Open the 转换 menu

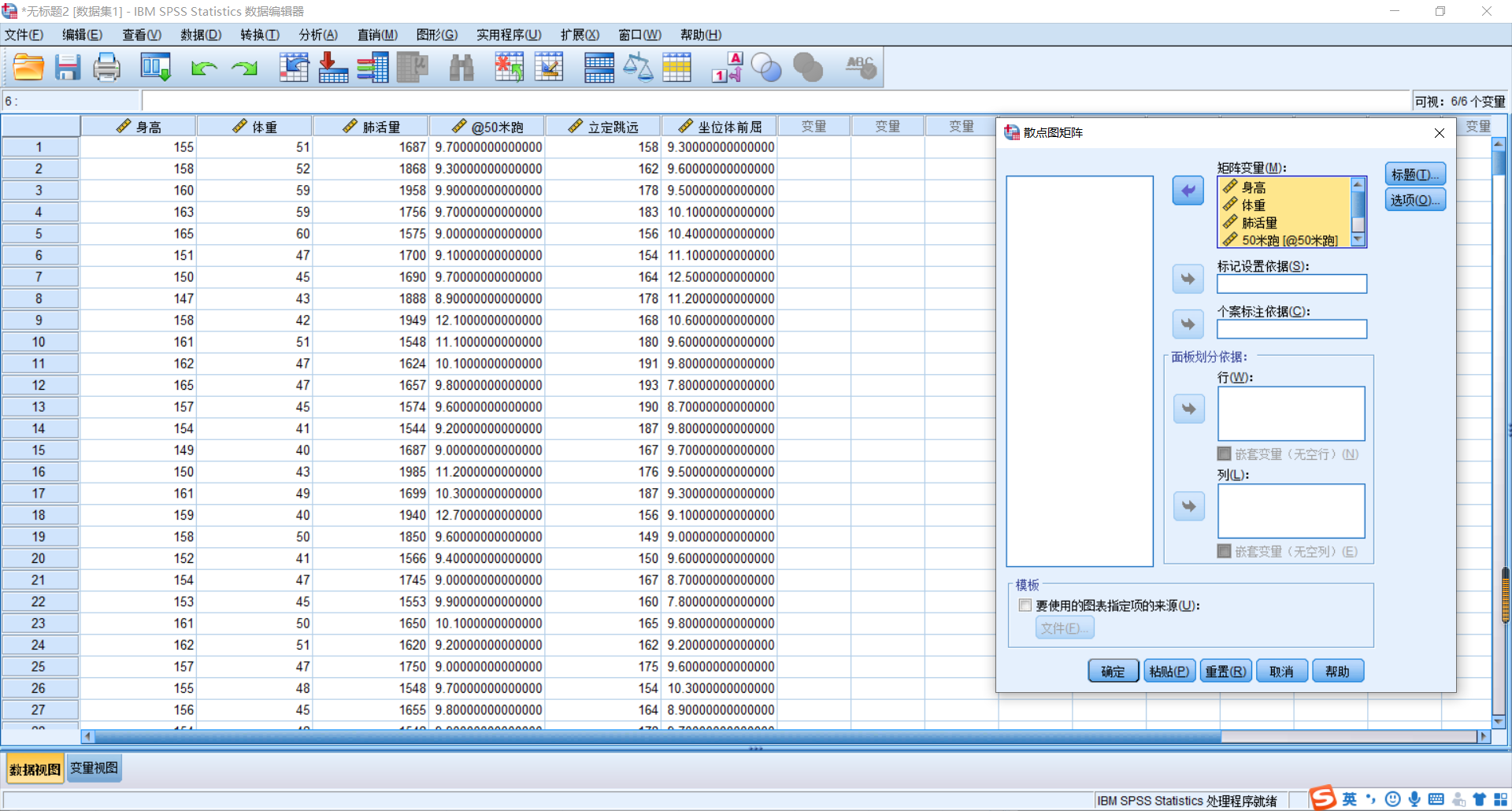pos(260,35)
